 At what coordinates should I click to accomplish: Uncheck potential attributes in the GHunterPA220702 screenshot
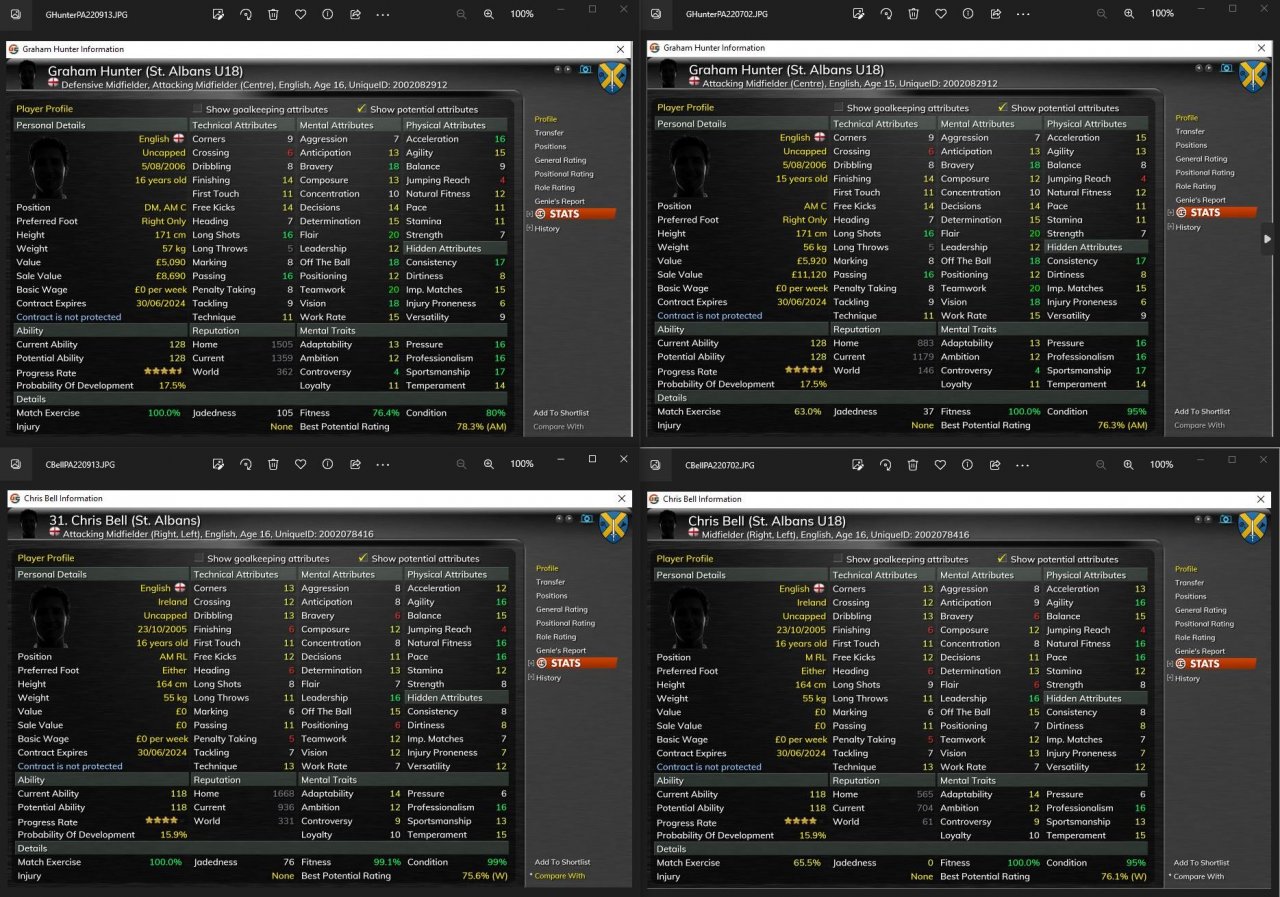[1002, 108]
